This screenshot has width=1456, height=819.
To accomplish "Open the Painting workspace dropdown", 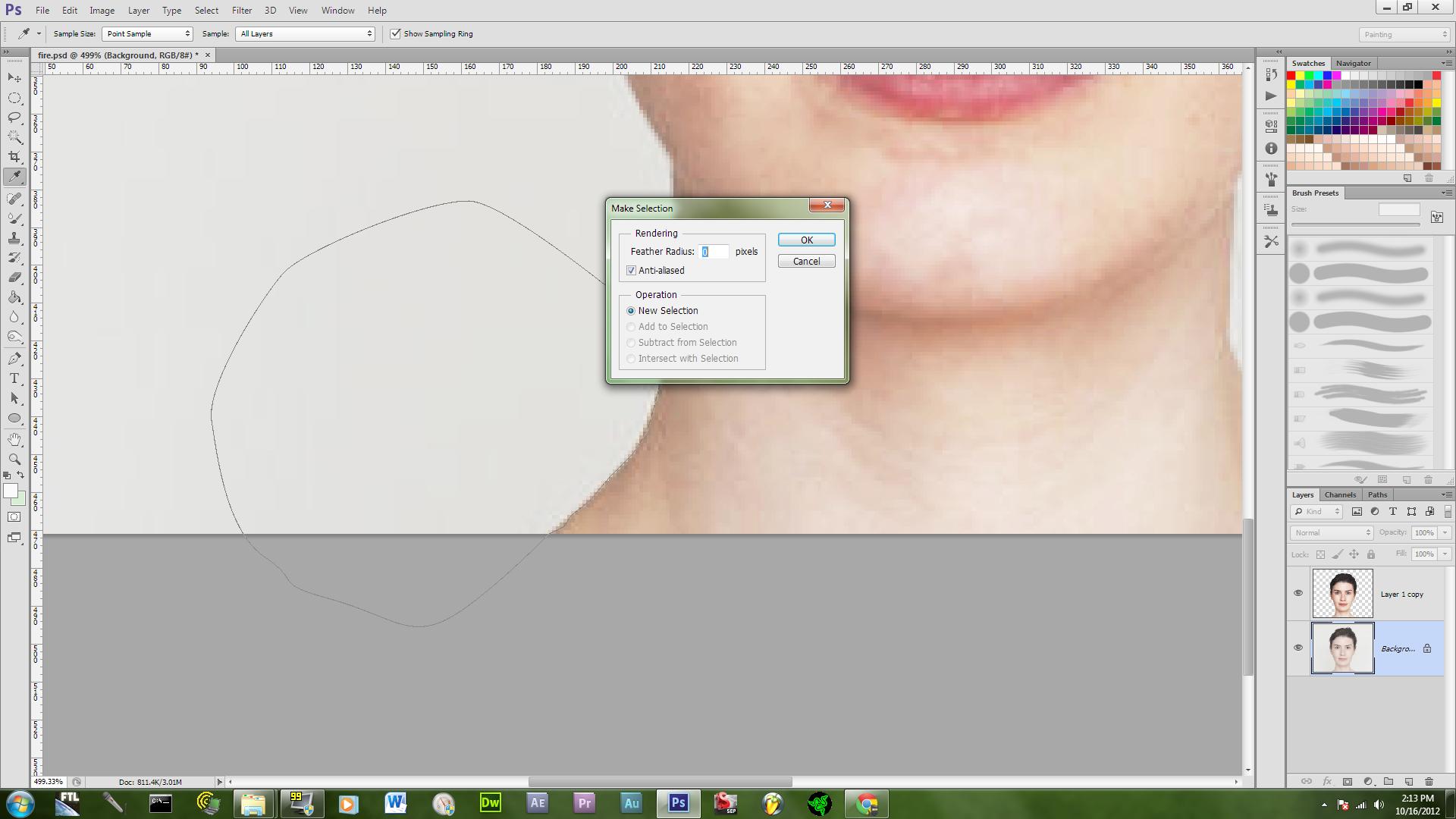I will (x=1404, y=34).
